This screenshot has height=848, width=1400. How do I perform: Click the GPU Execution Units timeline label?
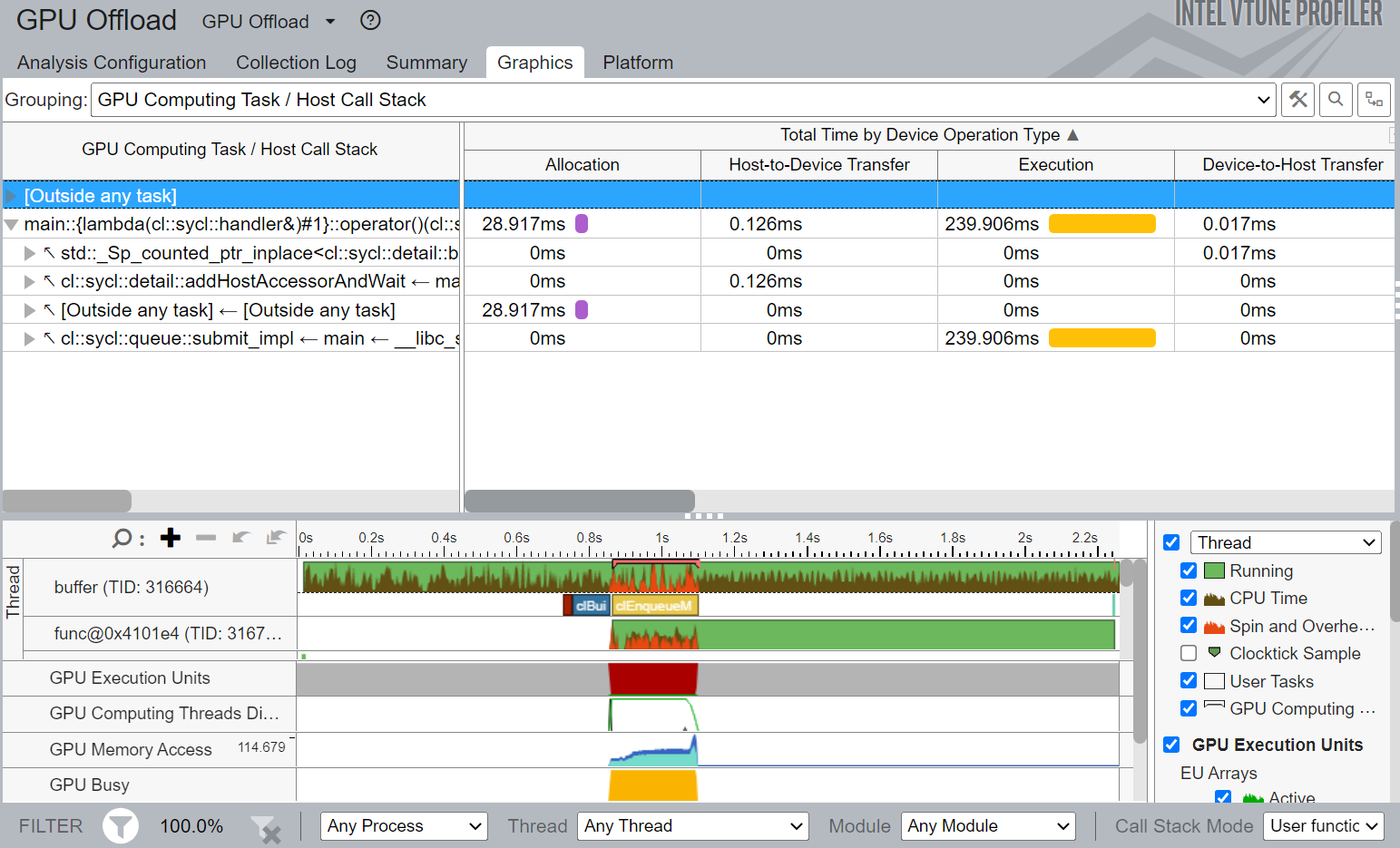pyautogui.click(x=130, y=678)
